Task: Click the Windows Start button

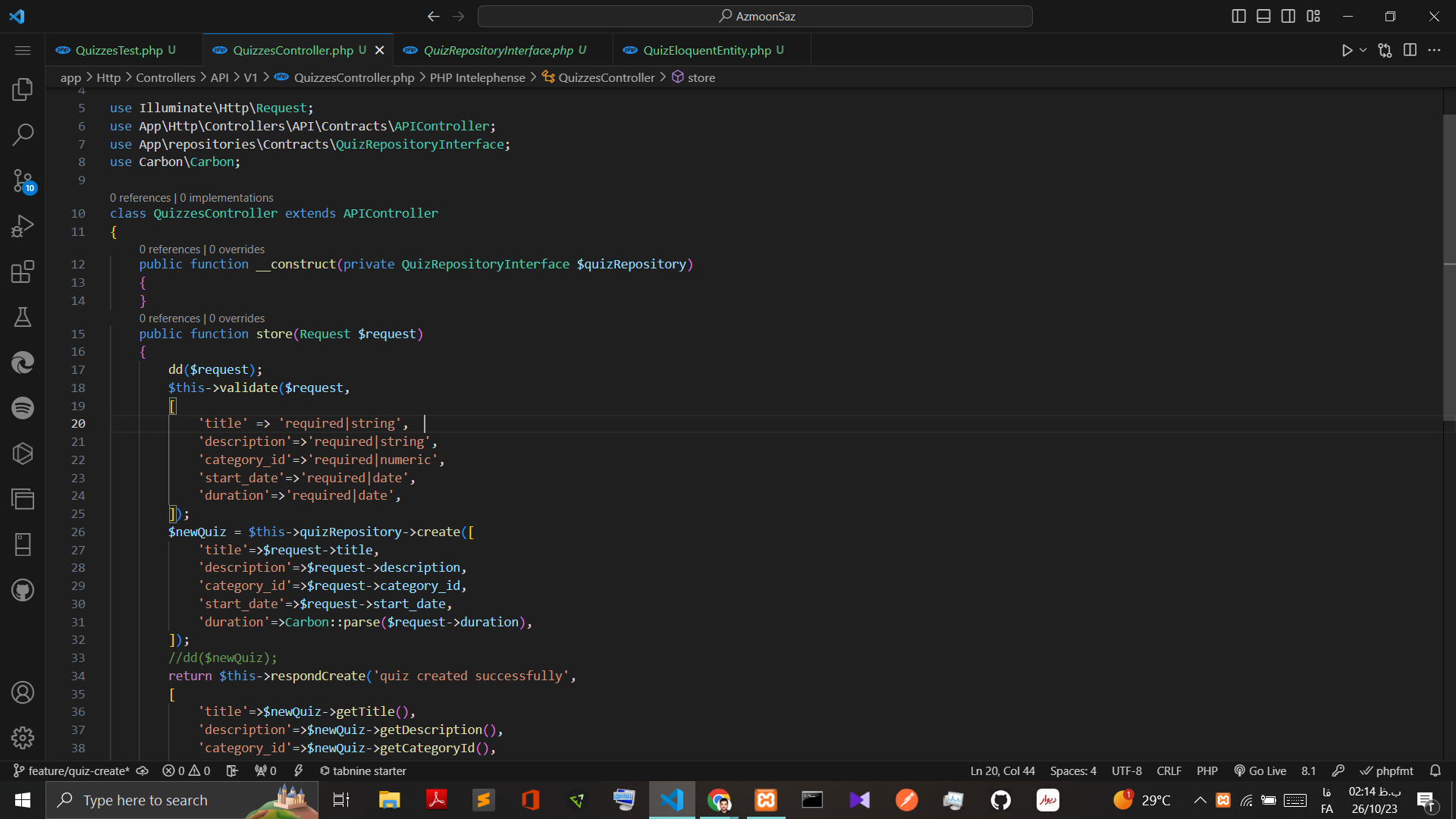Action: (x=23, y=800)
